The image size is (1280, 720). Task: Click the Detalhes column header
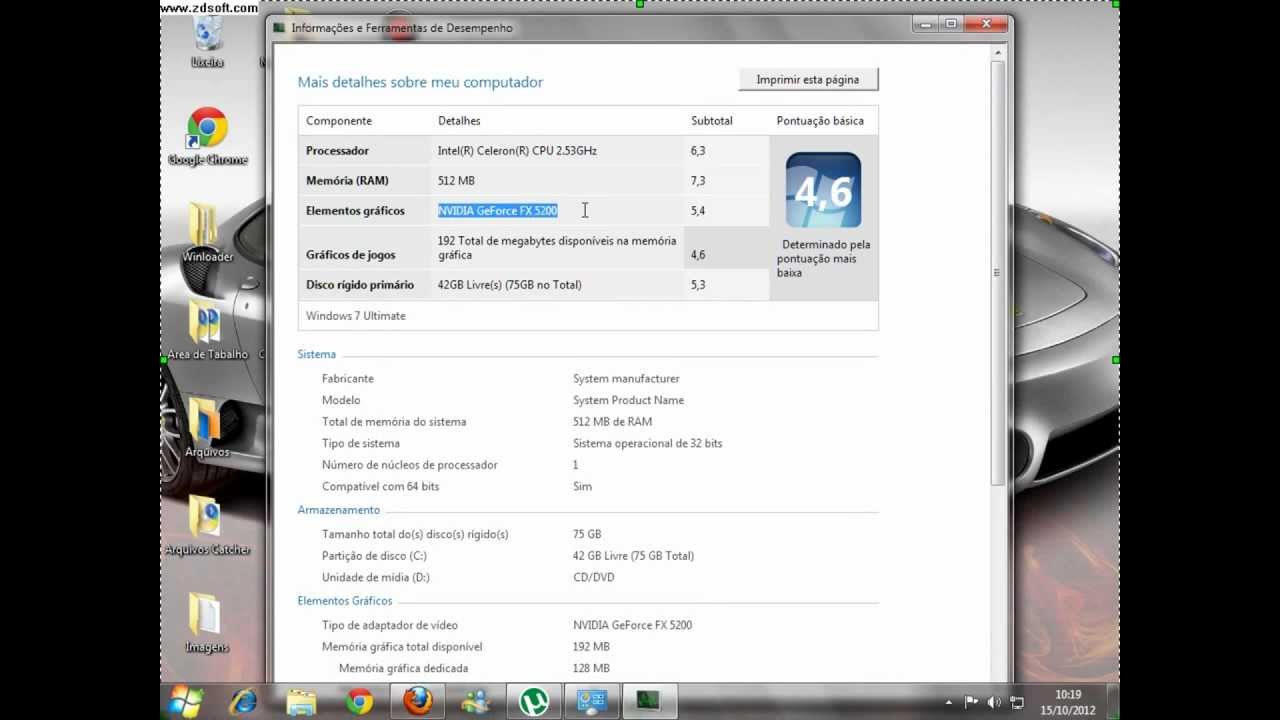click(x=459, y=121)
